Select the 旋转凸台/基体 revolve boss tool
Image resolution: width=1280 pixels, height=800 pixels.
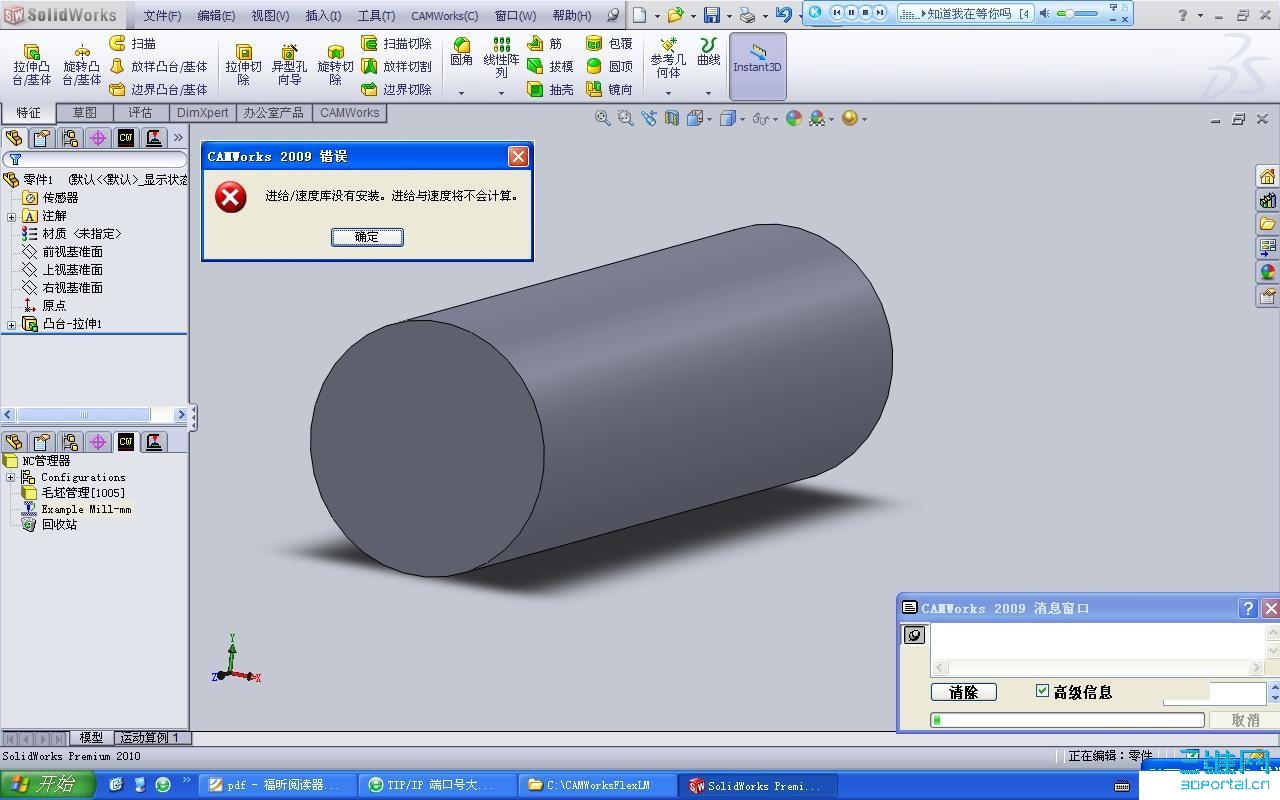[82, 65]
